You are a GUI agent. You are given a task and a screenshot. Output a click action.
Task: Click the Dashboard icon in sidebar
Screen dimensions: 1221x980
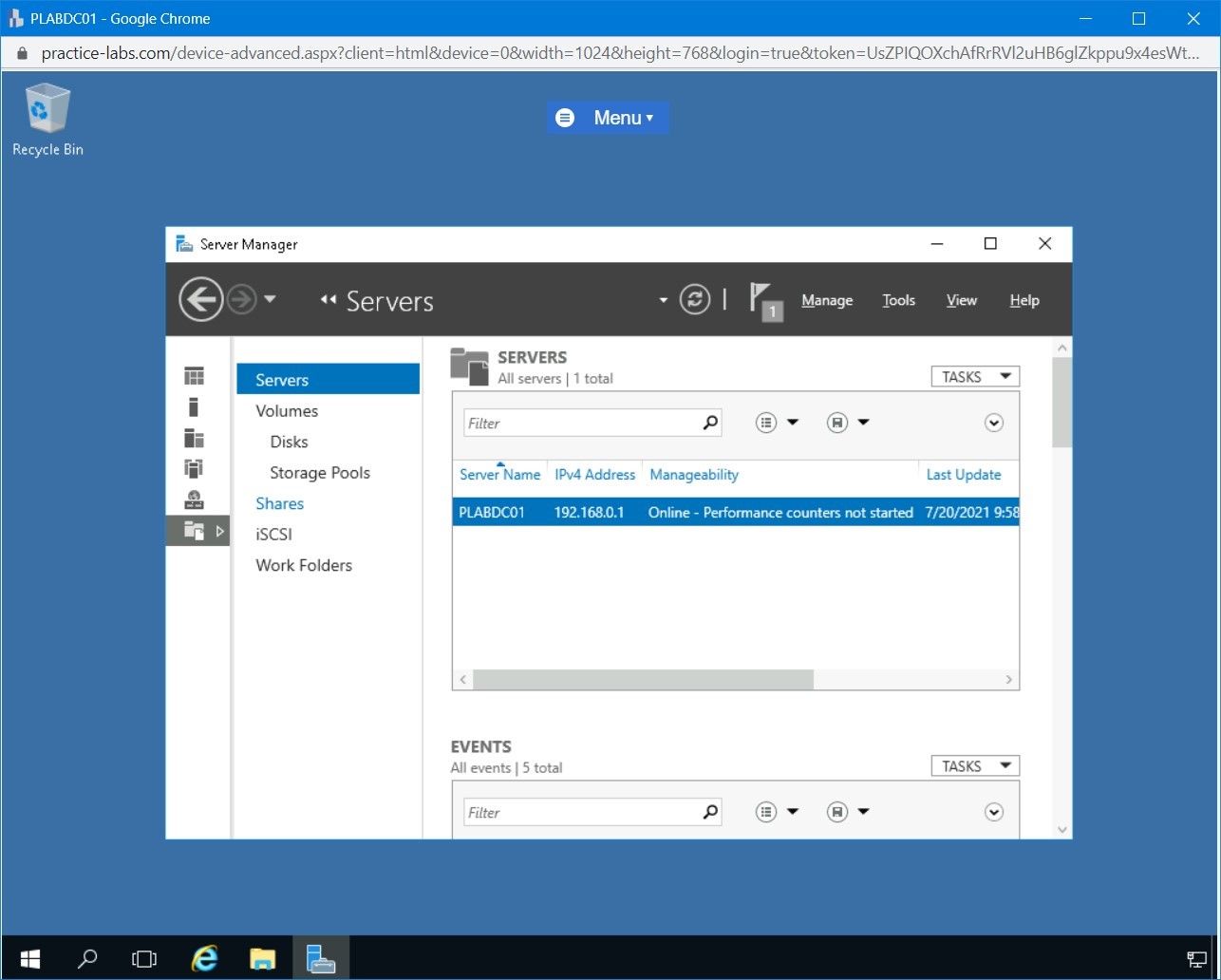(x=194, y=376)
